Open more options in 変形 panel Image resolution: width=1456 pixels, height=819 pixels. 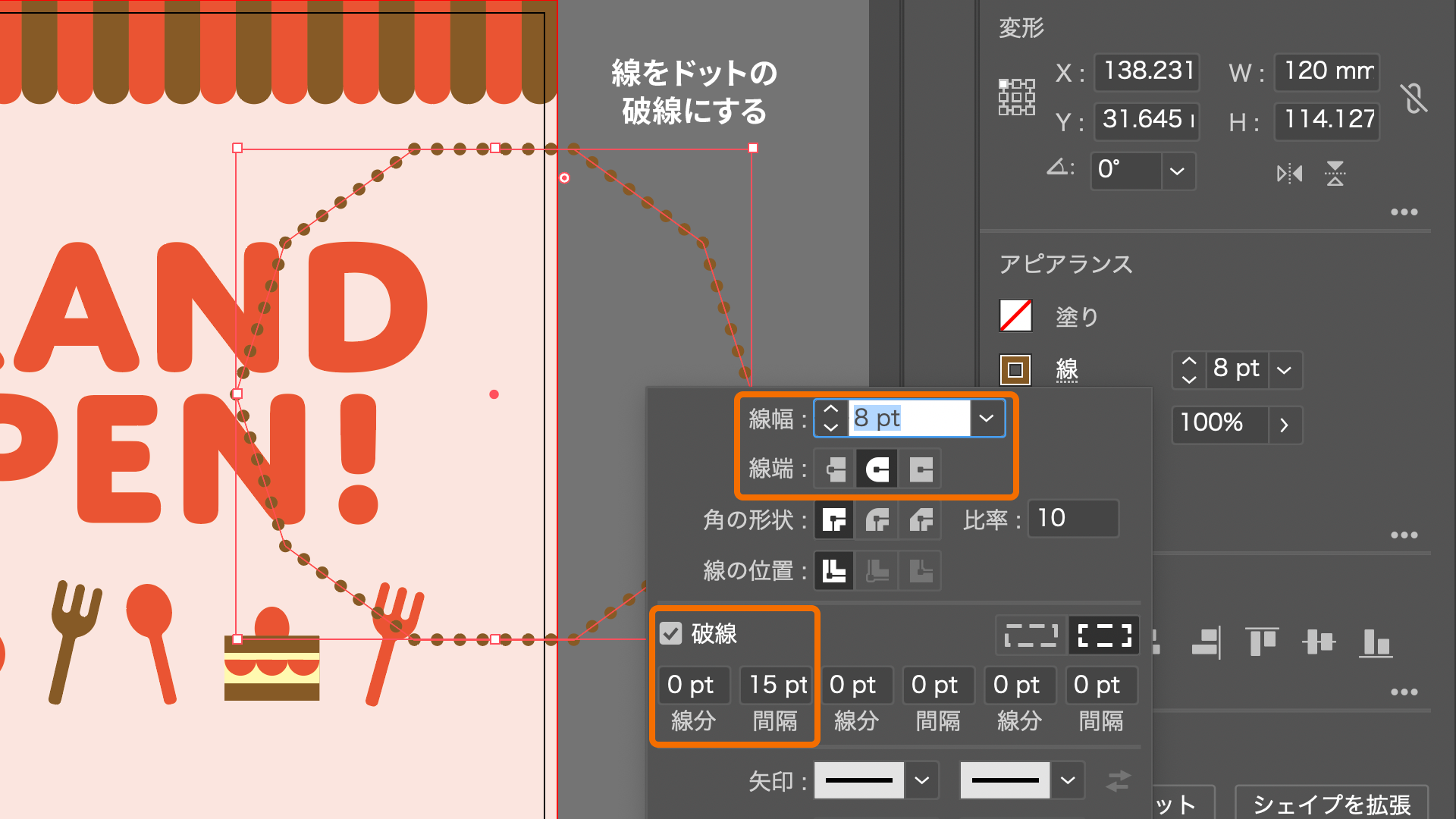pyautogui.click(x=1404, y=212)
